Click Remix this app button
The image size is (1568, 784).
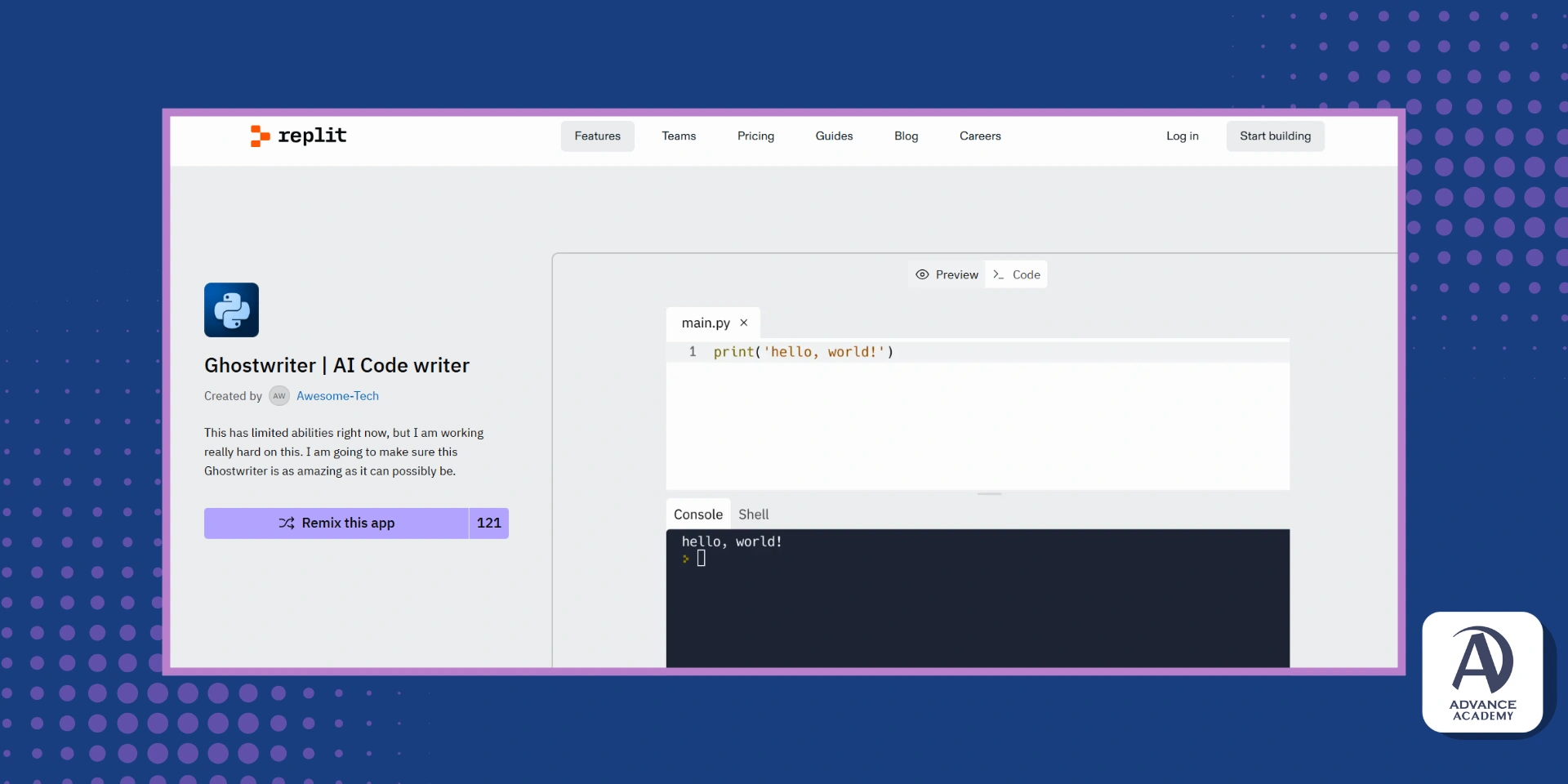[336, 523]
